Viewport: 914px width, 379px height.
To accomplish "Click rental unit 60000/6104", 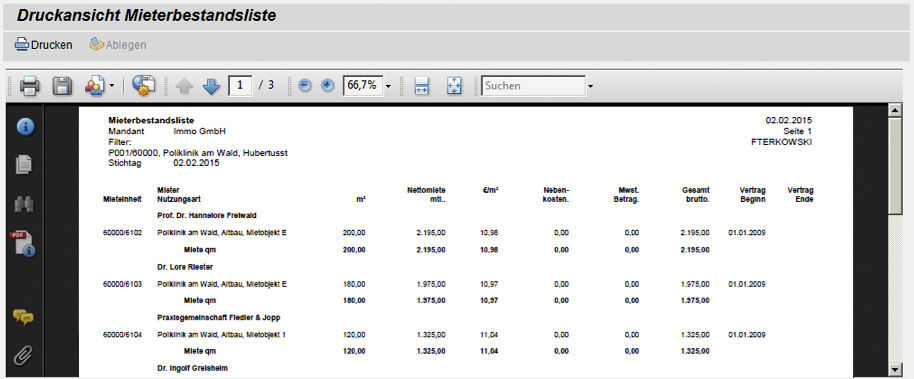I will pos(122,335).
